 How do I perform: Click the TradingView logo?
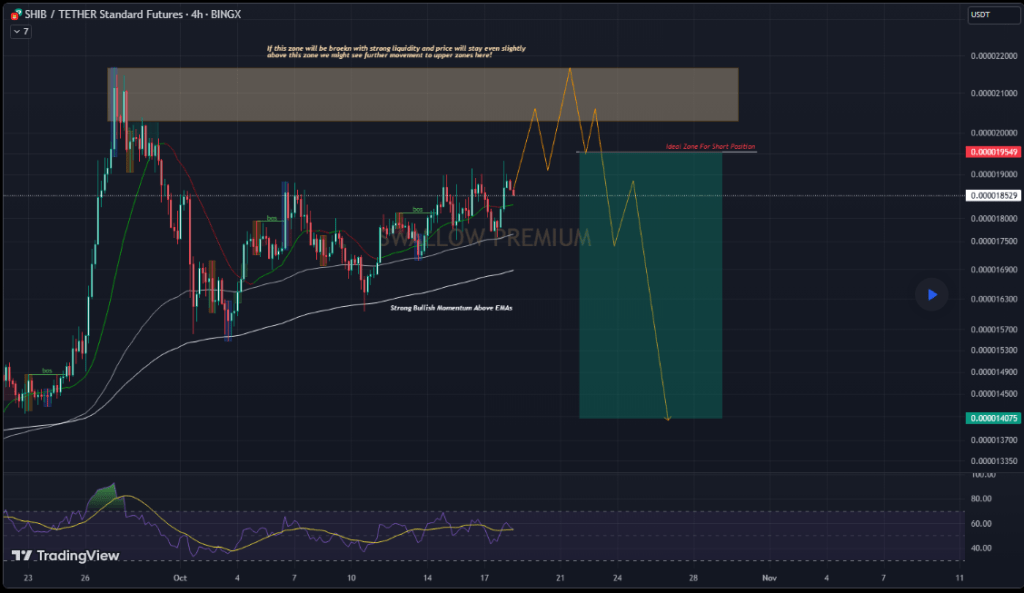(66, 556)
